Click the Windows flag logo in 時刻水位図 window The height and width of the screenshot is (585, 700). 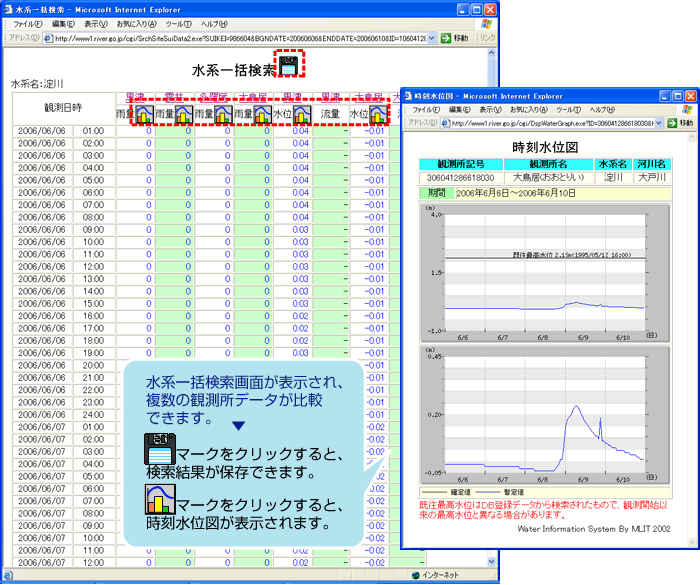coord(686,109)
